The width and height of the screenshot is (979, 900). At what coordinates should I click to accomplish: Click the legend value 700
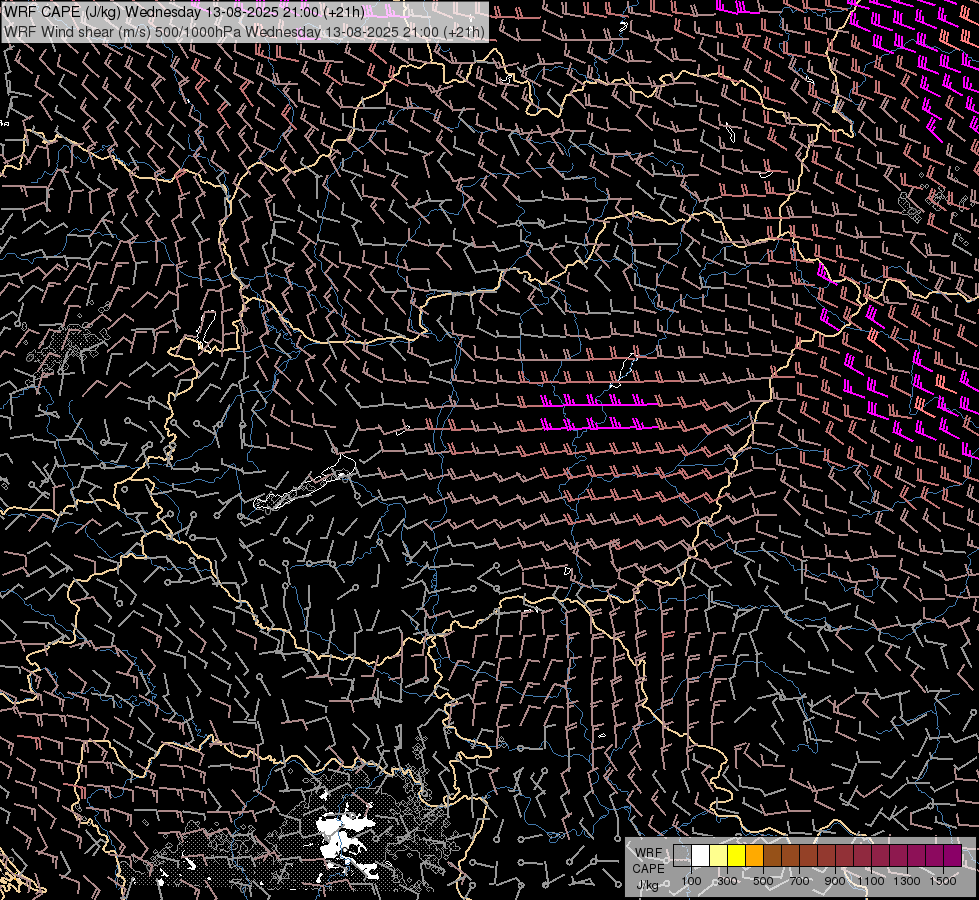pos(799,881)
